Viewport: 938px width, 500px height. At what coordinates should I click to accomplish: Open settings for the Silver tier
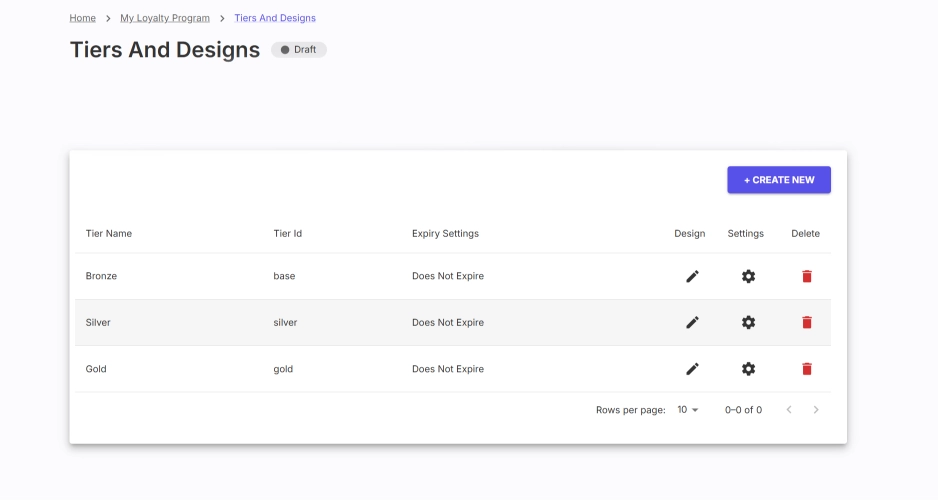pos(748,322)
